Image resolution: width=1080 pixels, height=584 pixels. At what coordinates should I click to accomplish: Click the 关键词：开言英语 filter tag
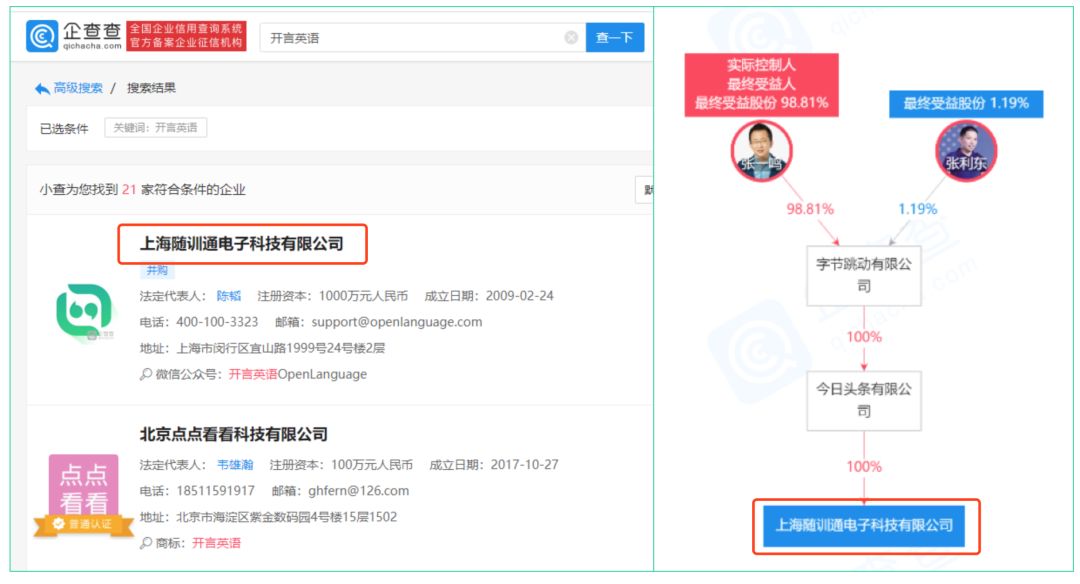coord(156,128)
